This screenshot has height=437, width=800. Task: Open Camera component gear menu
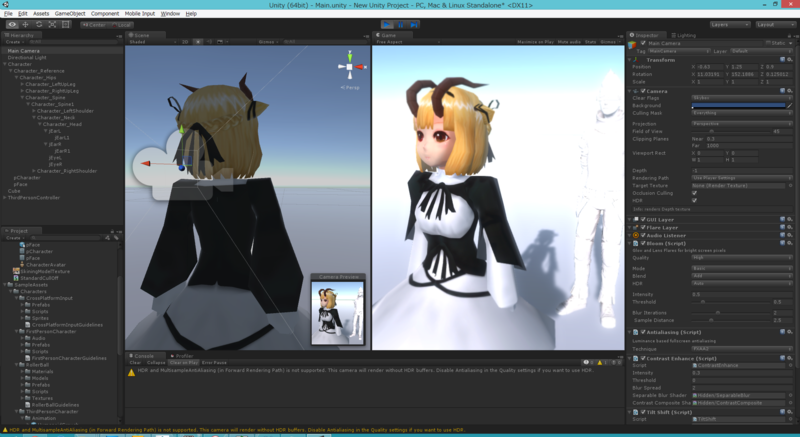tap(789, 91)
